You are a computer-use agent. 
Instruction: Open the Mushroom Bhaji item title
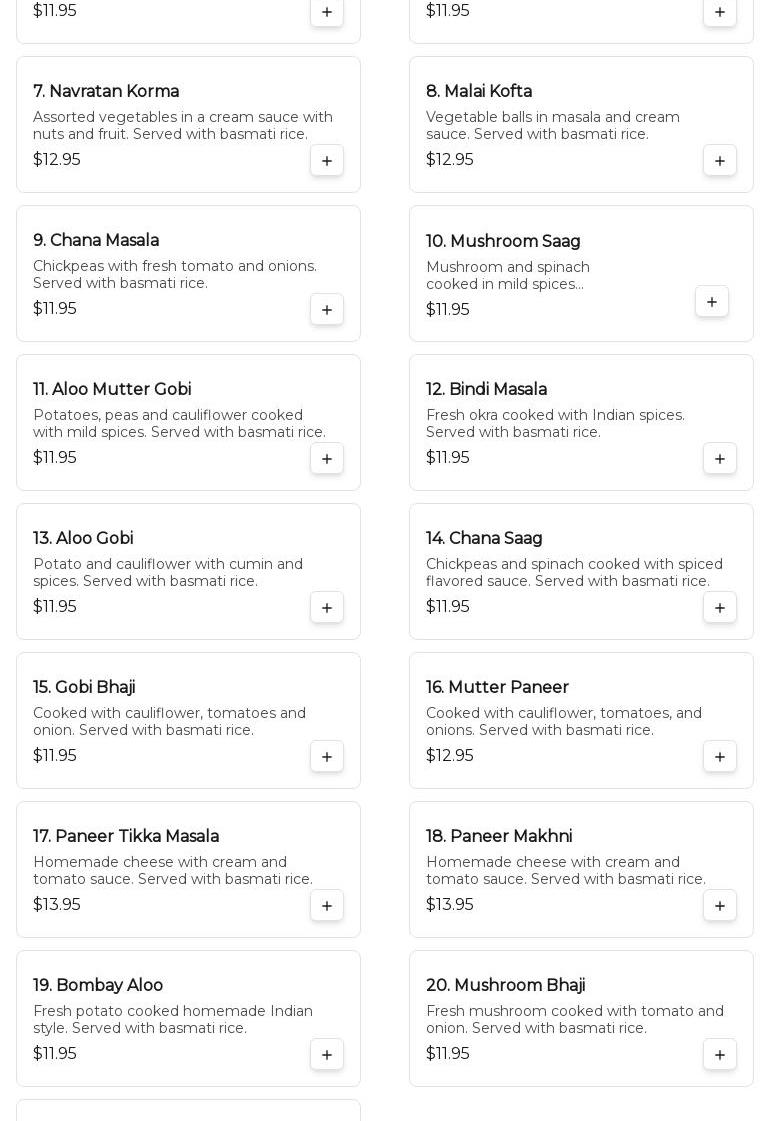(x=505, y=985)
